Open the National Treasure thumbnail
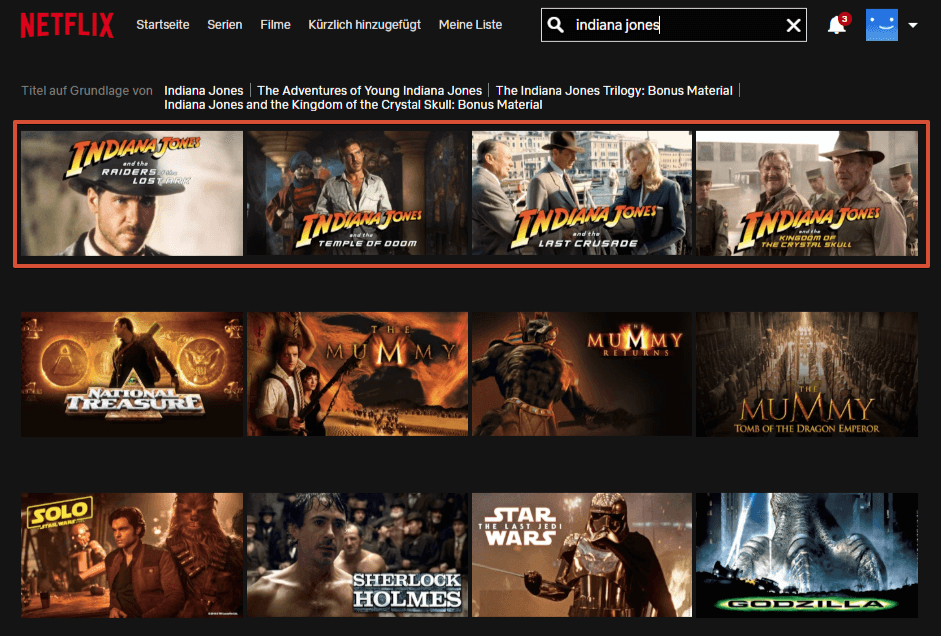Image resolution: width=941 pixels, height=636 pixels. (x=132, y=374)
